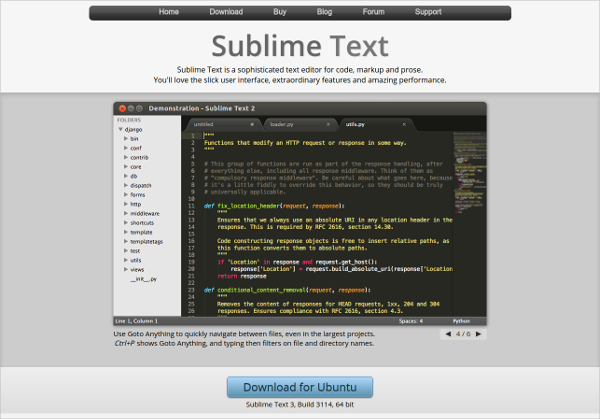600x419 pixels.
Task: Open the __init__.py file in sidebar
Action: point(143,279)
